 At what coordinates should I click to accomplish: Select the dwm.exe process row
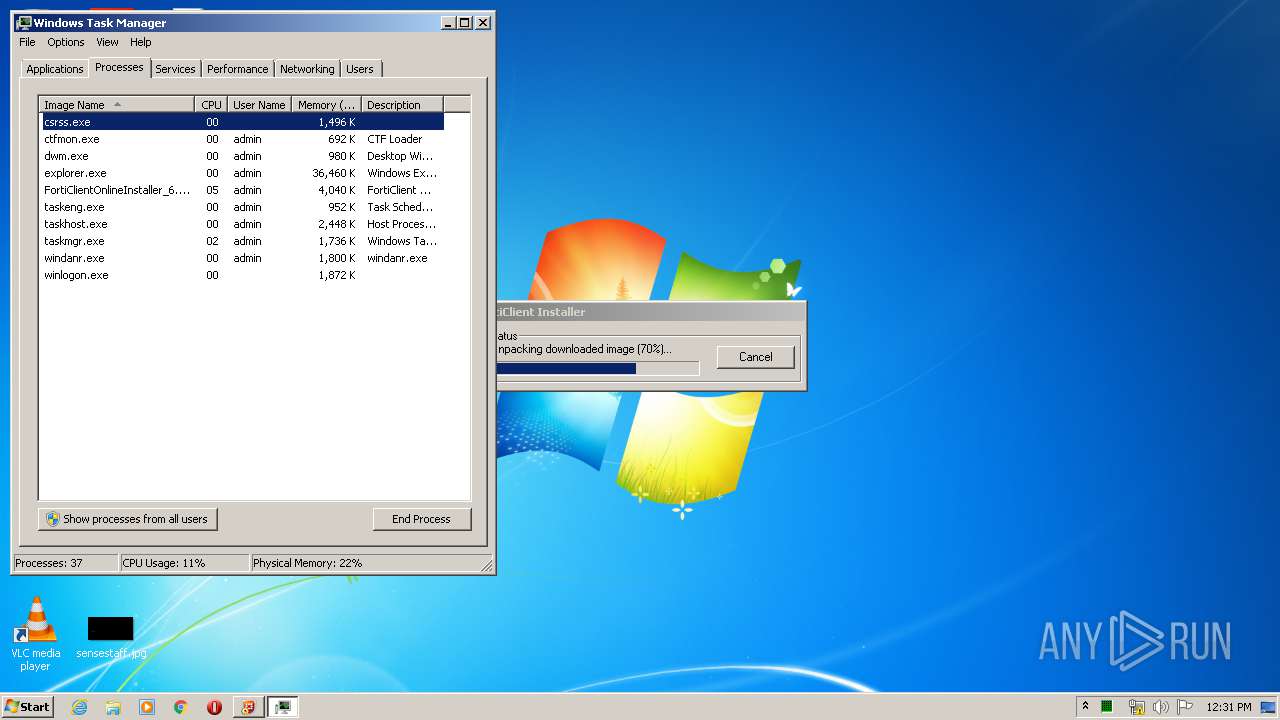coord(241,156)
